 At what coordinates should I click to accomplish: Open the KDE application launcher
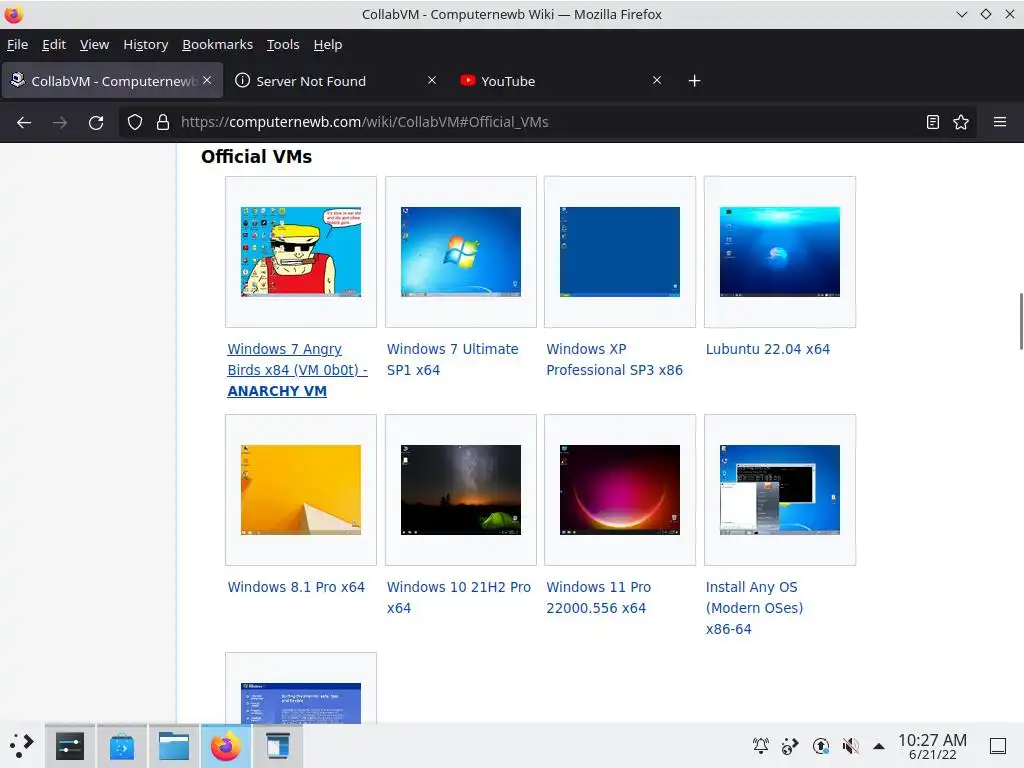click(22, 746)
